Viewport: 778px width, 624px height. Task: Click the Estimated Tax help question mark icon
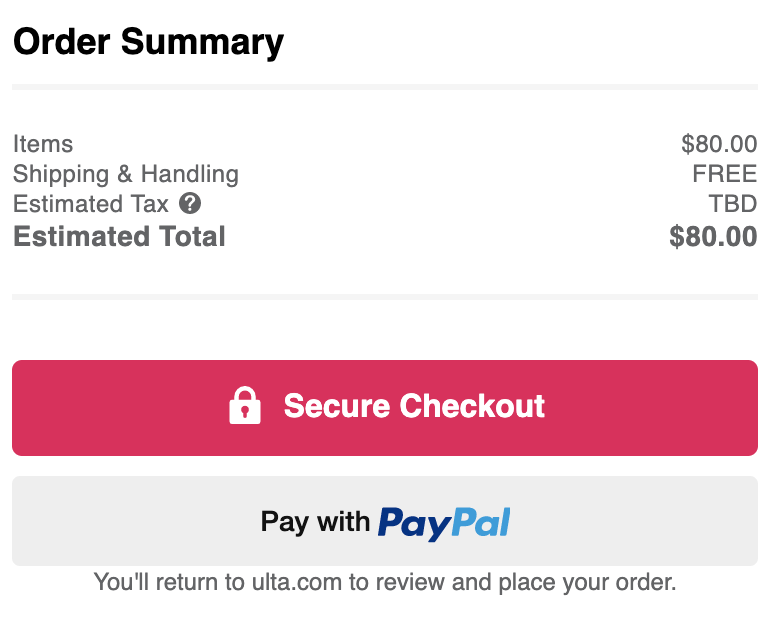(190, 203)
